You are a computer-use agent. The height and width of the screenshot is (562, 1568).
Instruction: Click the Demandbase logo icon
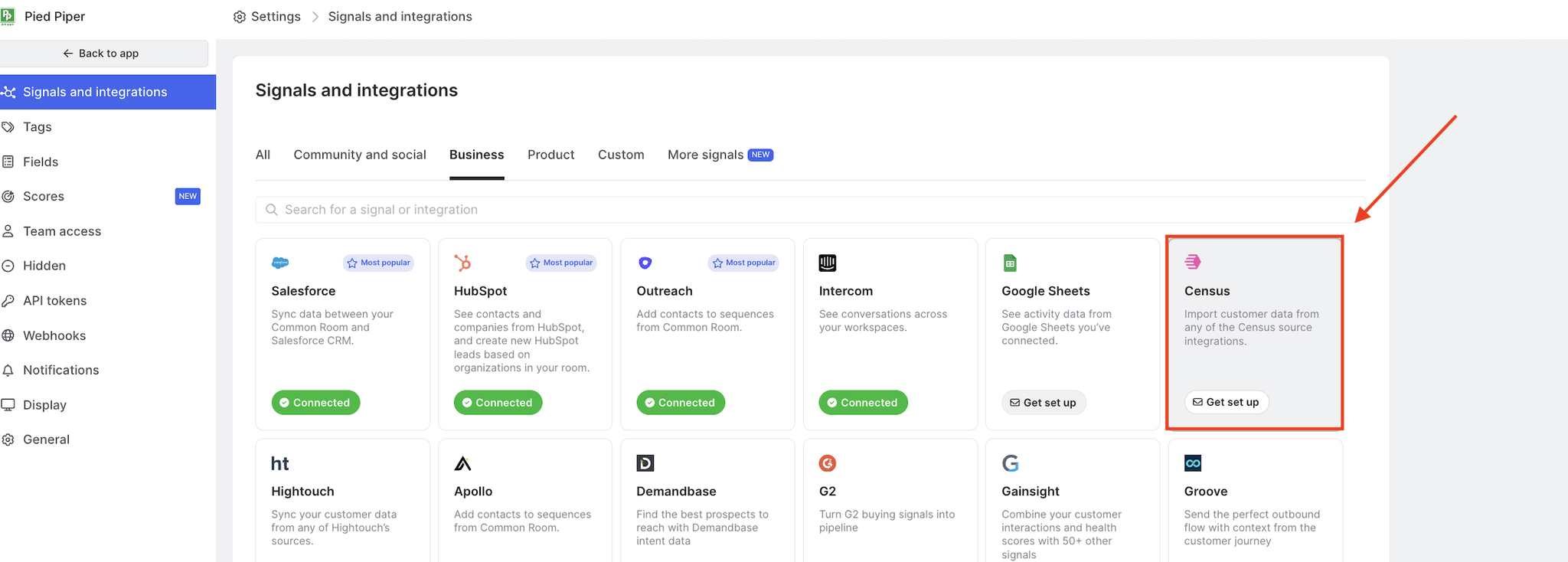click(645, 463)
